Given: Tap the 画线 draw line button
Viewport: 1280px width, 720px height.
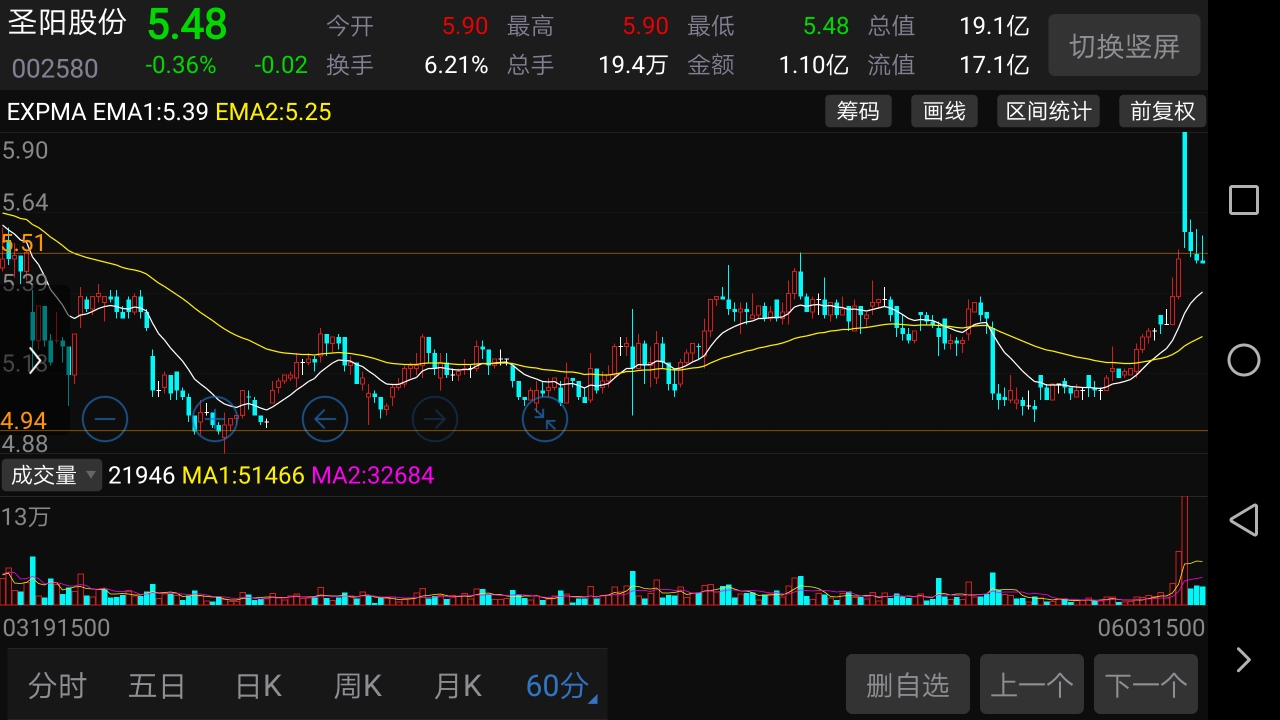Looking at the screenshot, I should [x=944, y=111].
